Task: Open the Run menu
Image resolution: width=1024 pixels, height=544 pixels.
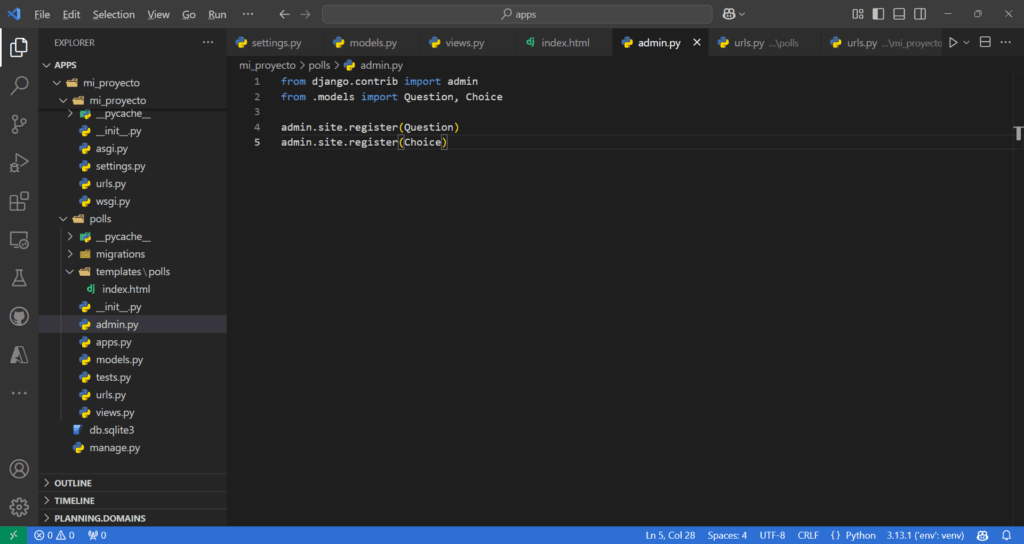Action: click(x=217, y=14)
